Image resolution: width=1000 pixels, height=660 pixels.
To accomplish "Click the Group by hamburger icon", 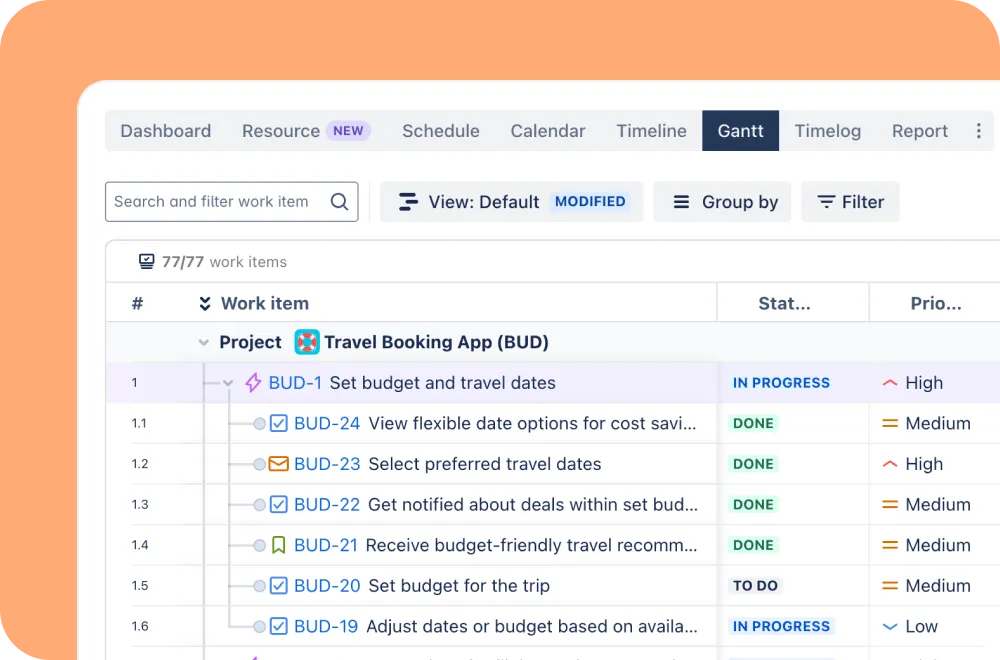I will [x=681, y=202].
